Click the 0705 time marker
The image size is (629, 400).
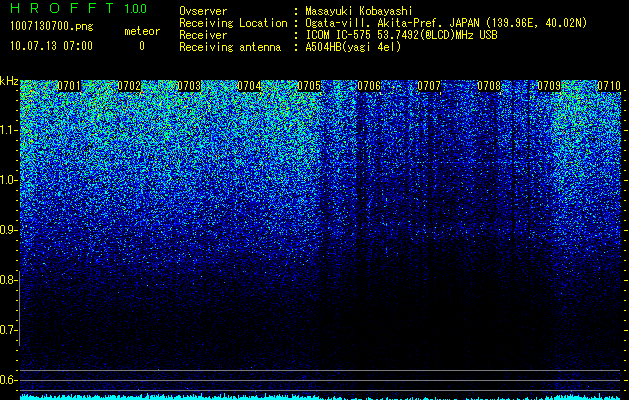tap(309, 86)
